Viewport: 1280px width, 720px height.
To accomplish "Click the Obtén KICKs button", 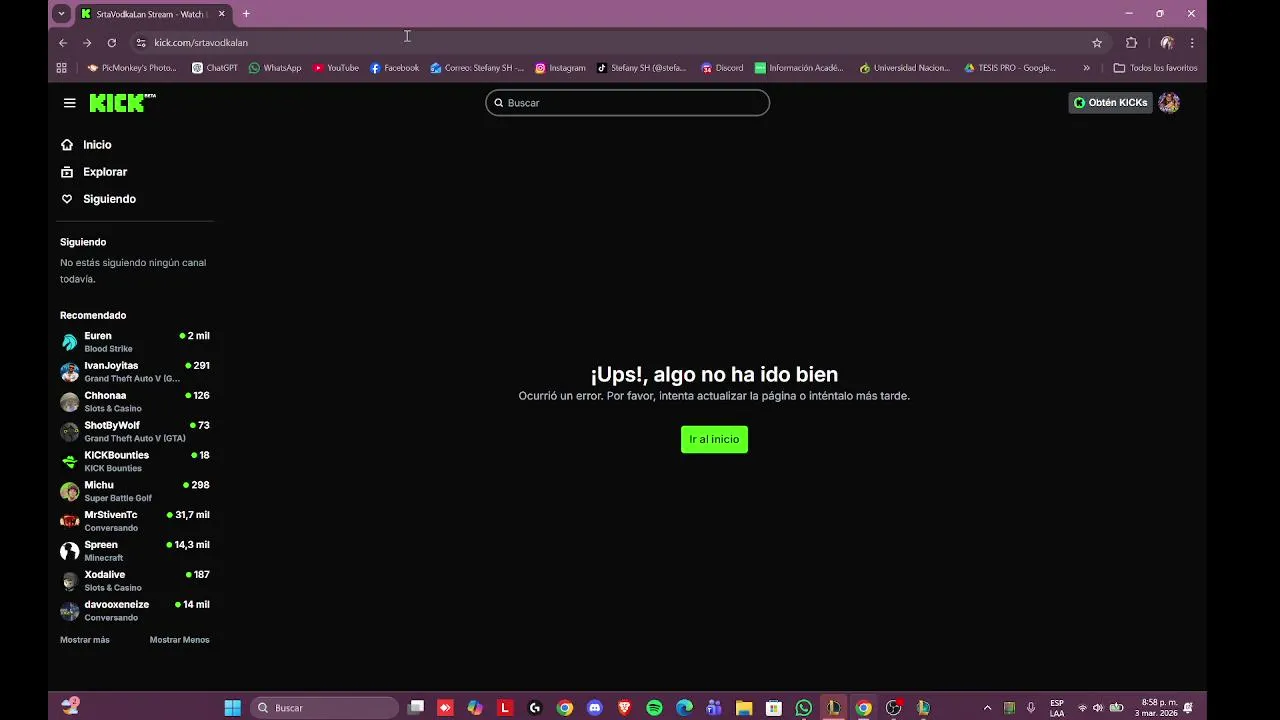I will tap(1110, 103).
